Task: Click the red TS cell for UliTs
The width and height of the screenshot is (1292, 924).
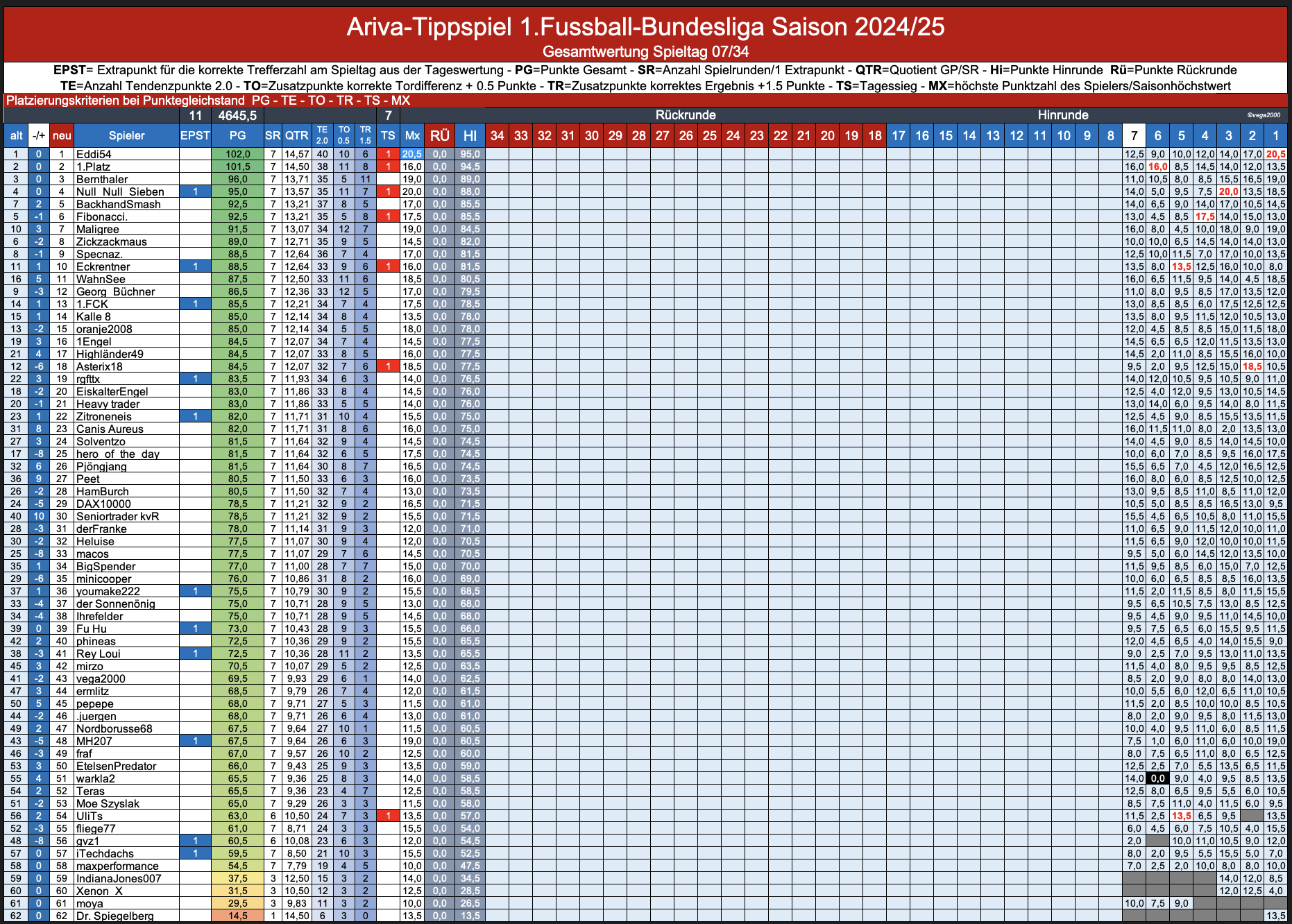Action: [389, 816]
